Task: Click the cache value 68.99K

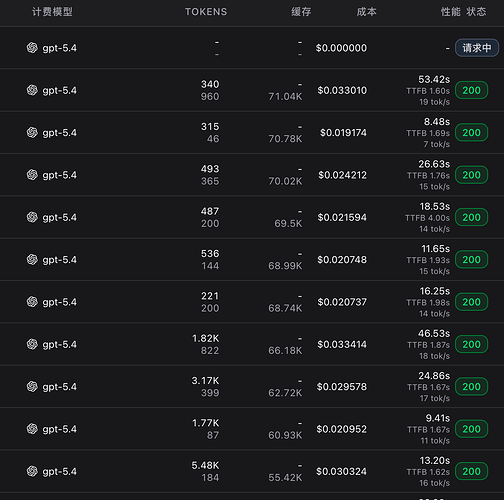Action: coord(285,266)
